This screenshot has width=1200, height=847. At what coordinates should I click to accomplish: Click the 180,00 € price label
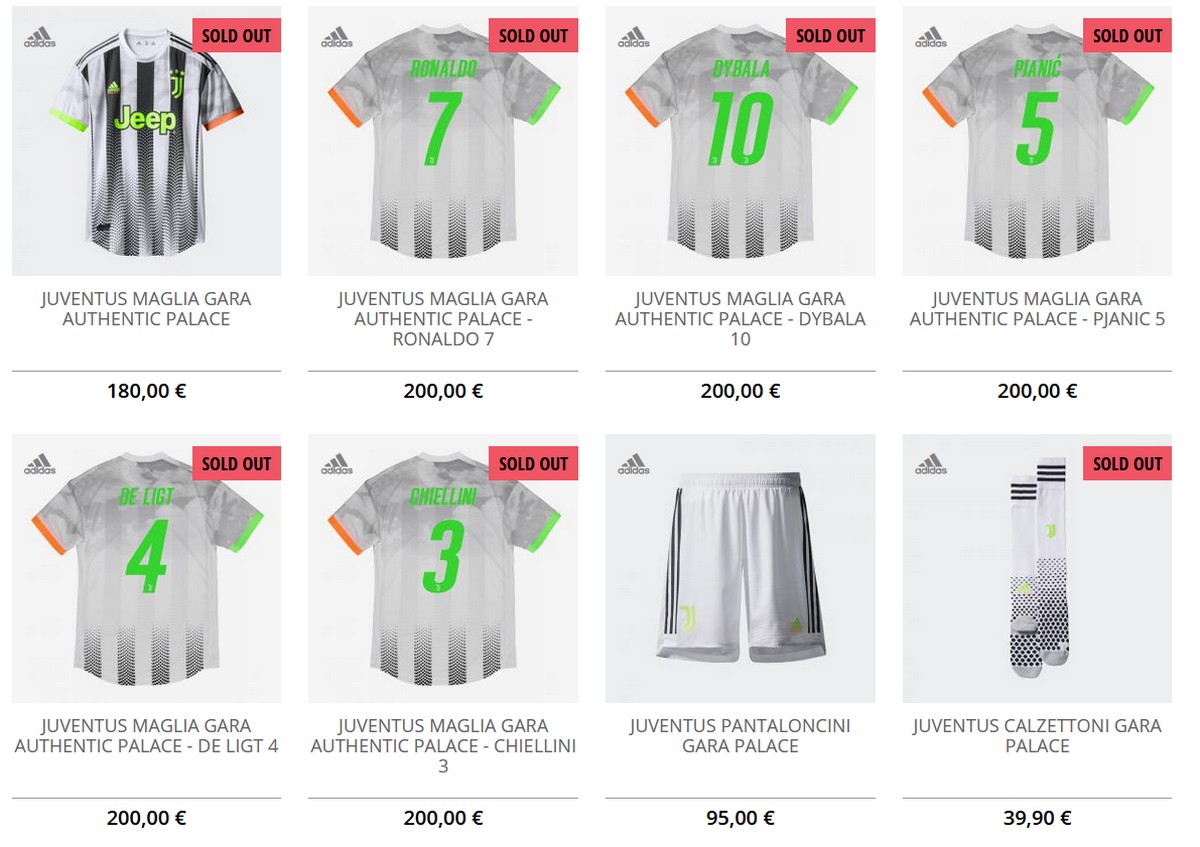coord(146,391)
